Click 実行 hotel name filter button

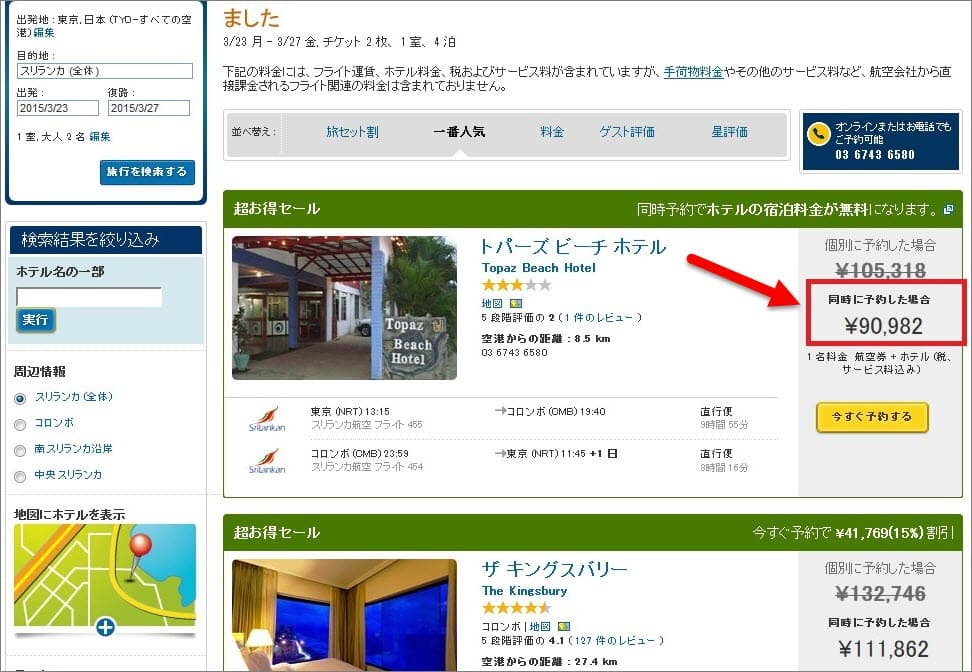tap(35, 320)
